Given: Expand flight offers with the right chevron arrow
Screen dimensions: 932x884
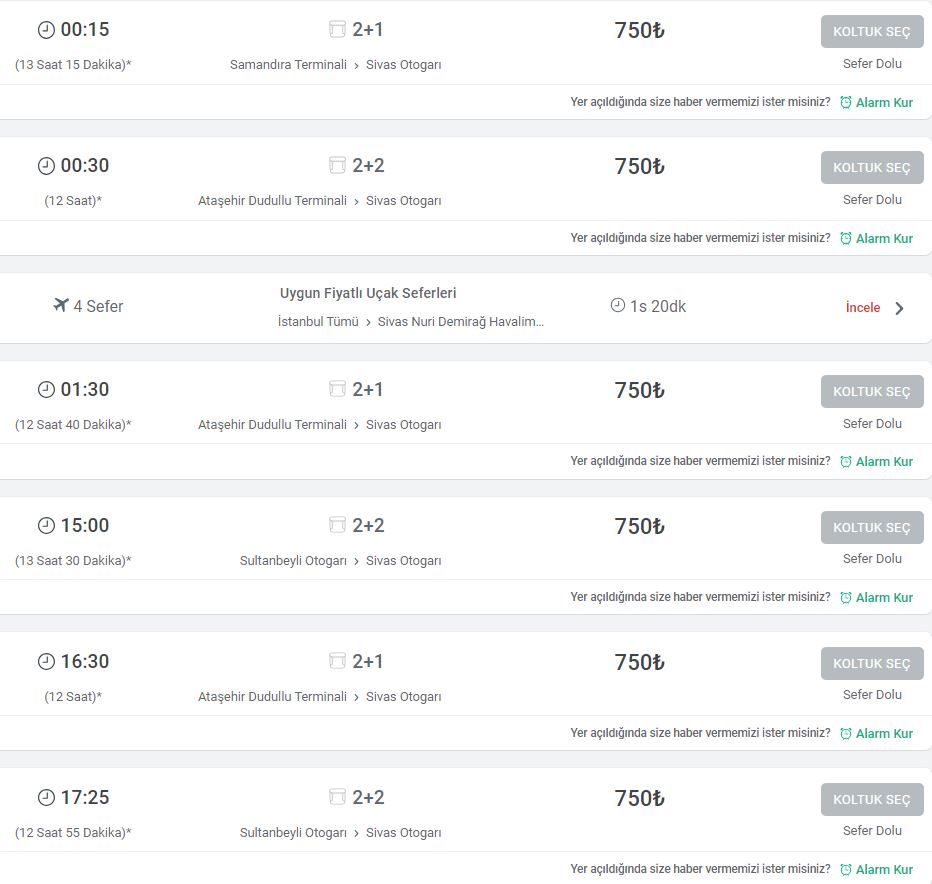Looking at the screenshot, I should 899,308.
